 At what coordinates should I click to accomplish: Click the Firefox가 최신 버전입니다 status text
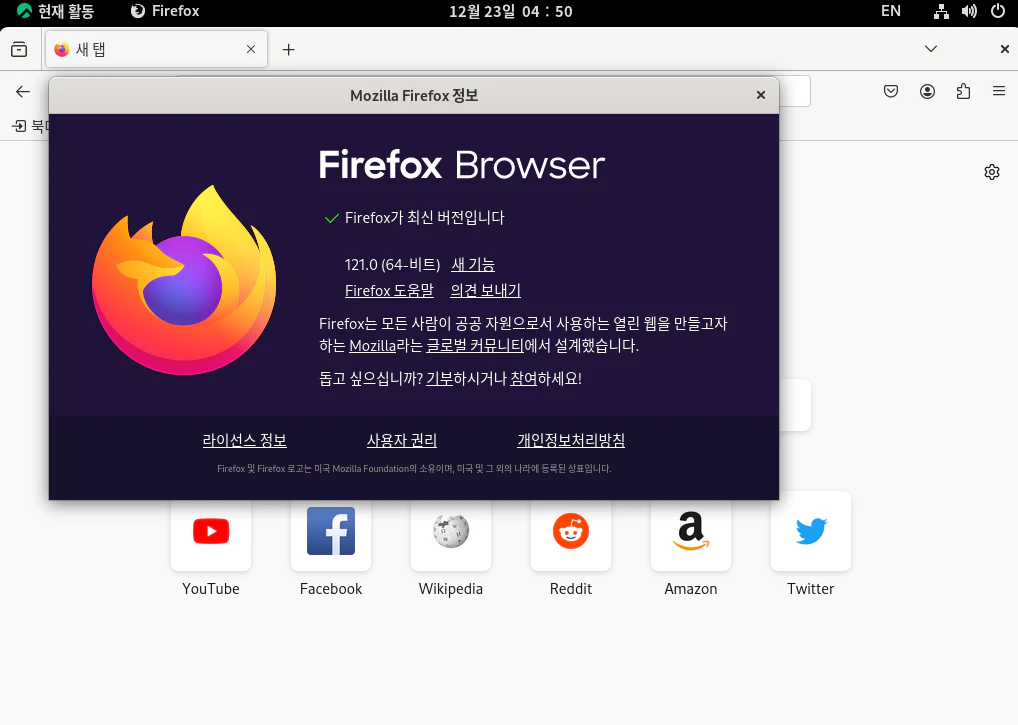coord(425,217)
